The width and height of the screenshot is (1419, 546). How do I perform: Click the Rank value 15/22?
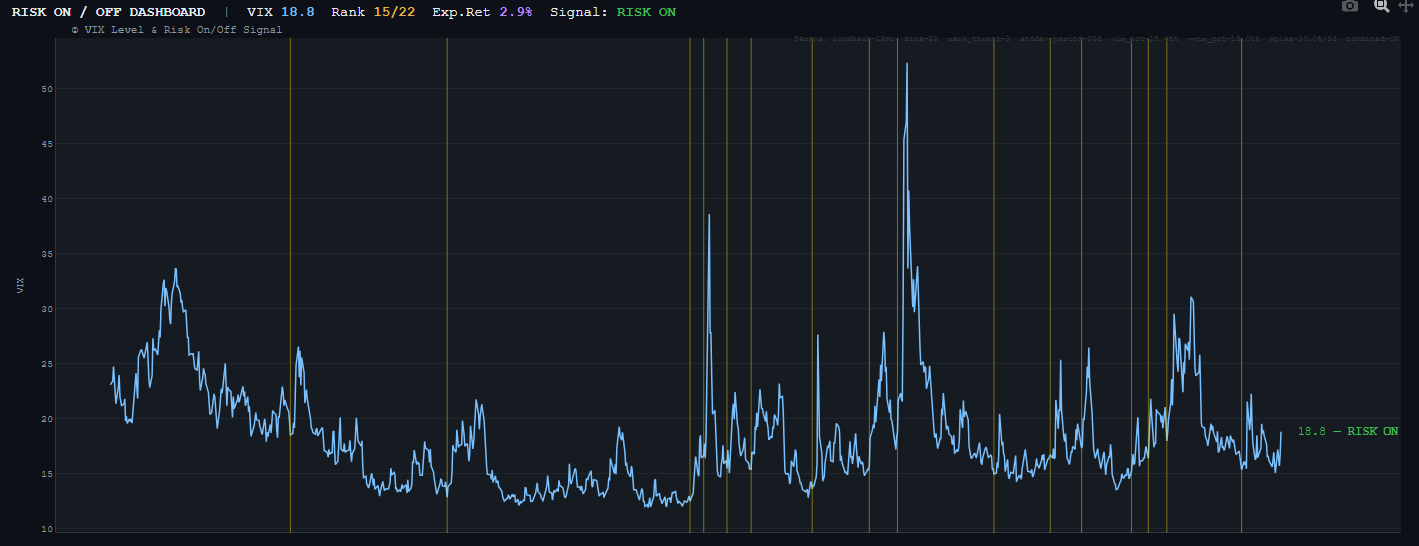pos(394,12)
